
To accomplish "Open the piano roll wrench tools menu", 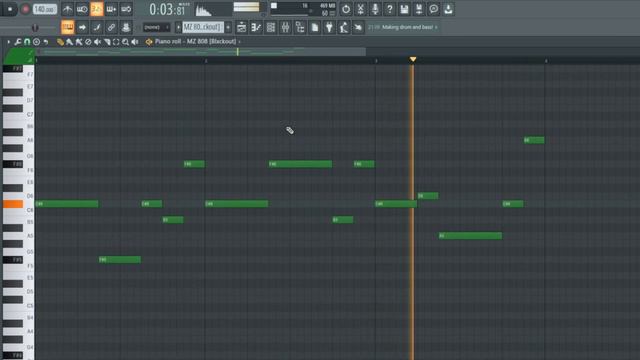I will pos(18,42).
